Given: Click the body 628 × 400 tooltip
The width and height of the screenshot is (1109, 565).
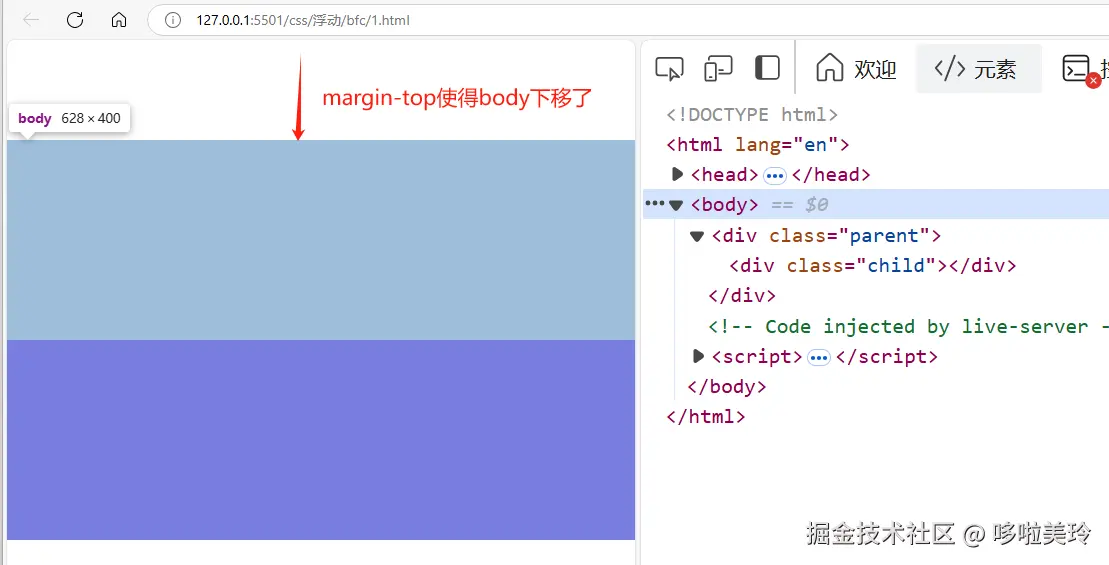Looking at the screenshot, I should pos(69,119).
